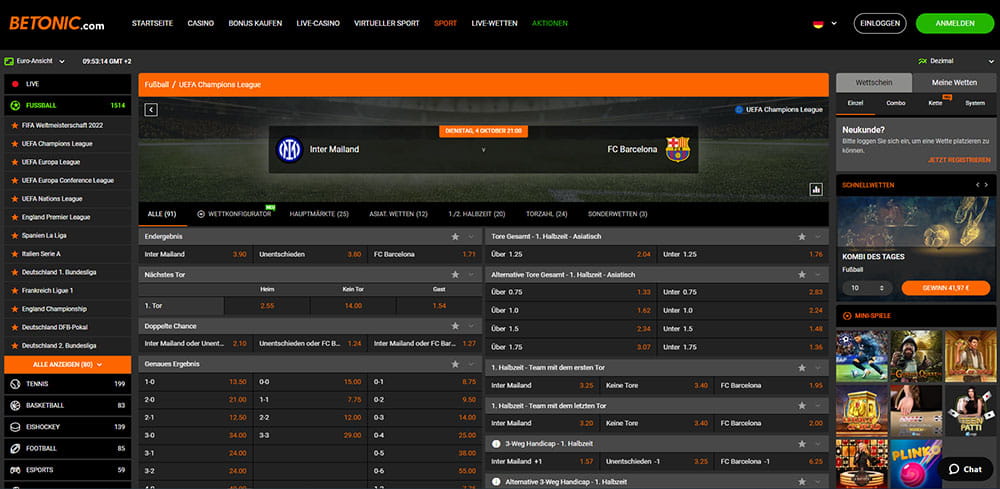Favorite the Doppelte Chance market star
This screenshot has height=489, width=1000.
click(x=455, y=326)
